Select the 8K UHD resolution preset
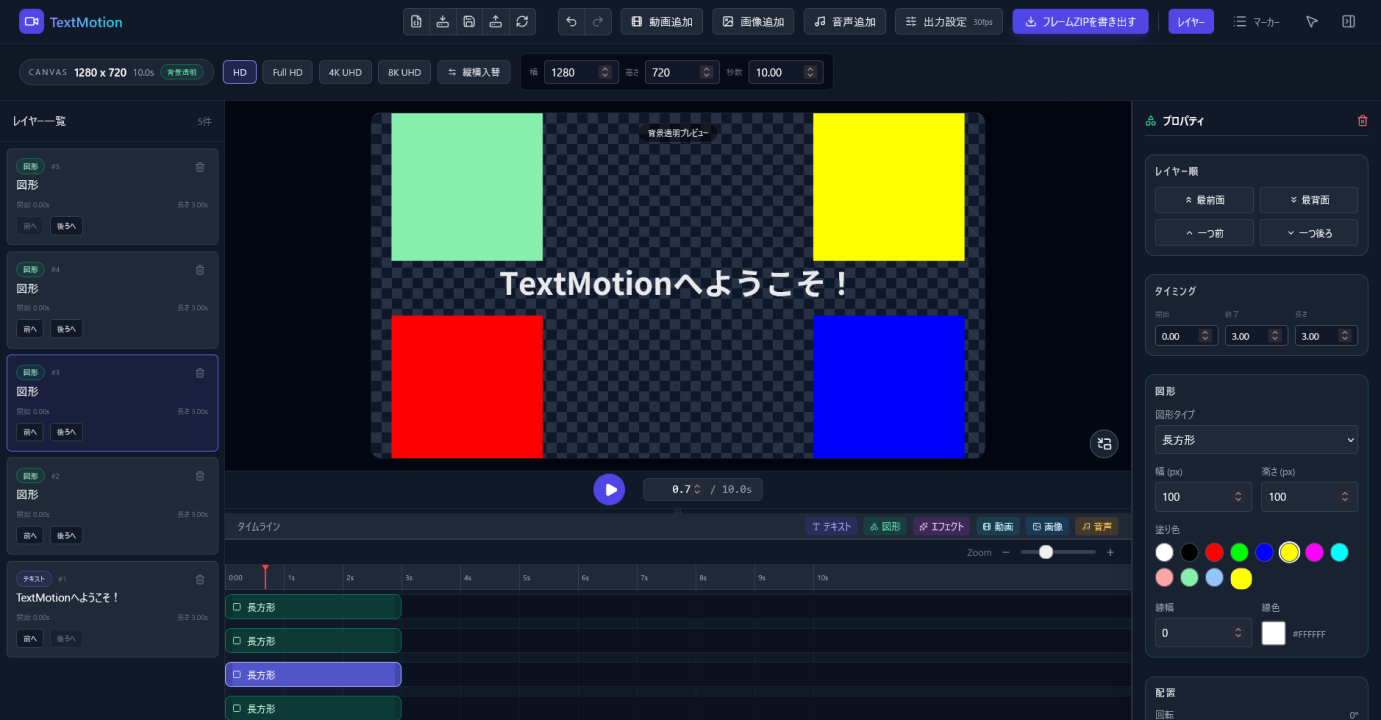 404,72
